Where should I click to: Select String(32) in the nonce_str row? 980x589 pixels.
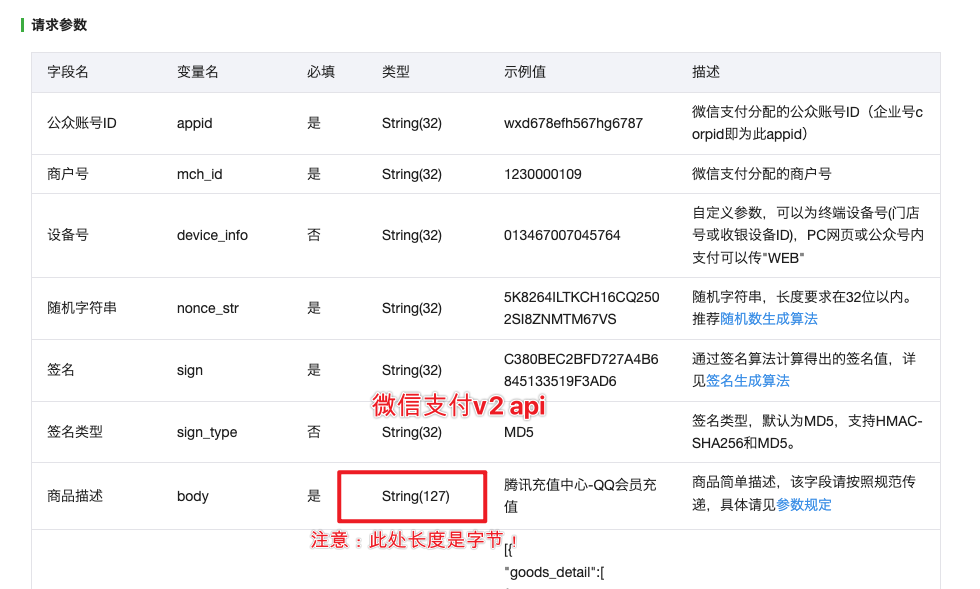[x=412, y=308]
